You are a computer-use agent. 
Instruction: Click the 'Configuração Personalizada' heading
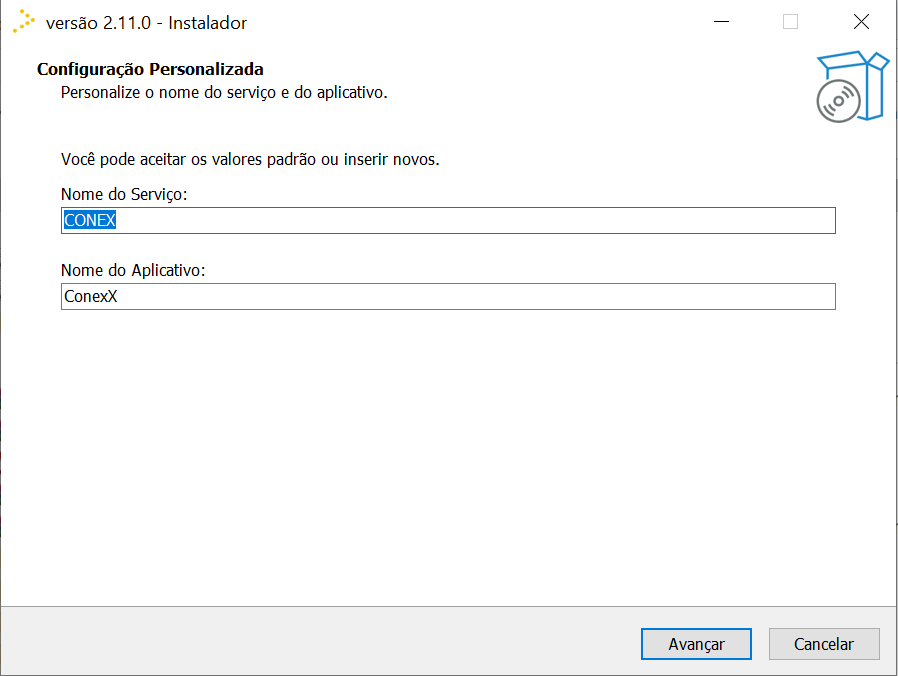(150, 70)
